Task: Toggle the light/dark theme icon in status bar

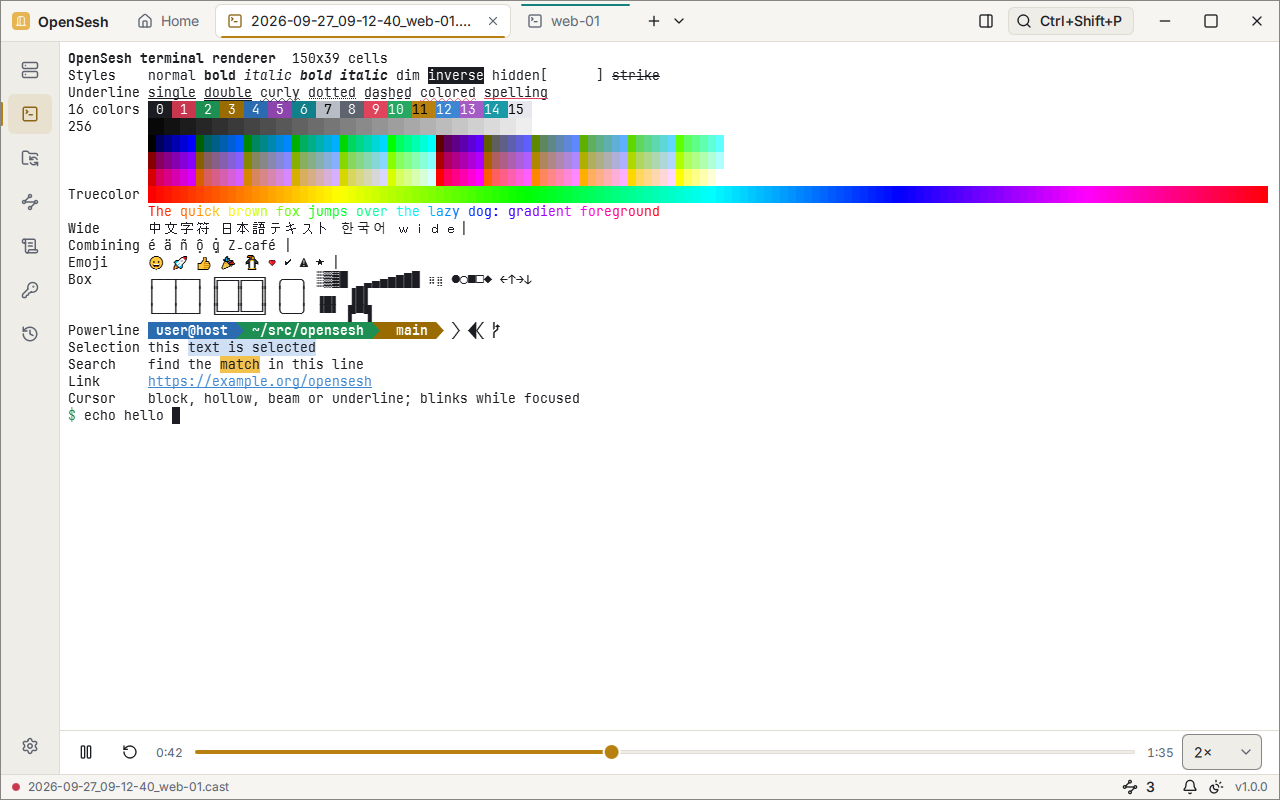Action: coord(1216,787)
